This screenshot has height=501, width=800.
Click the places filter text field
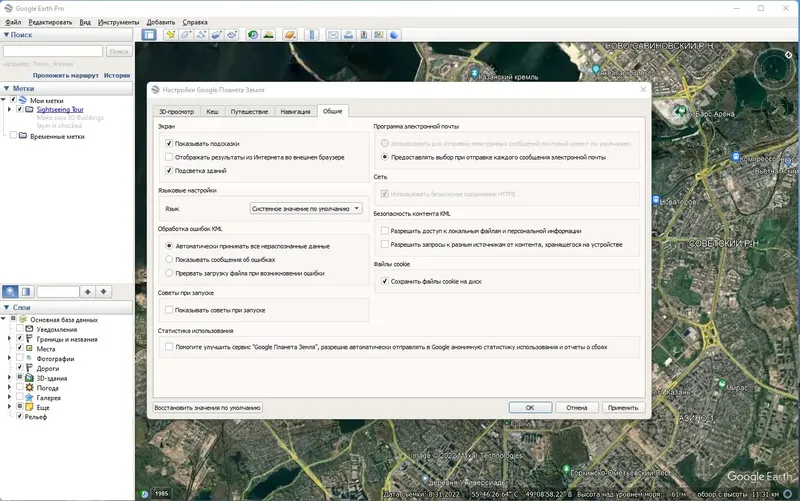point(58,291)
